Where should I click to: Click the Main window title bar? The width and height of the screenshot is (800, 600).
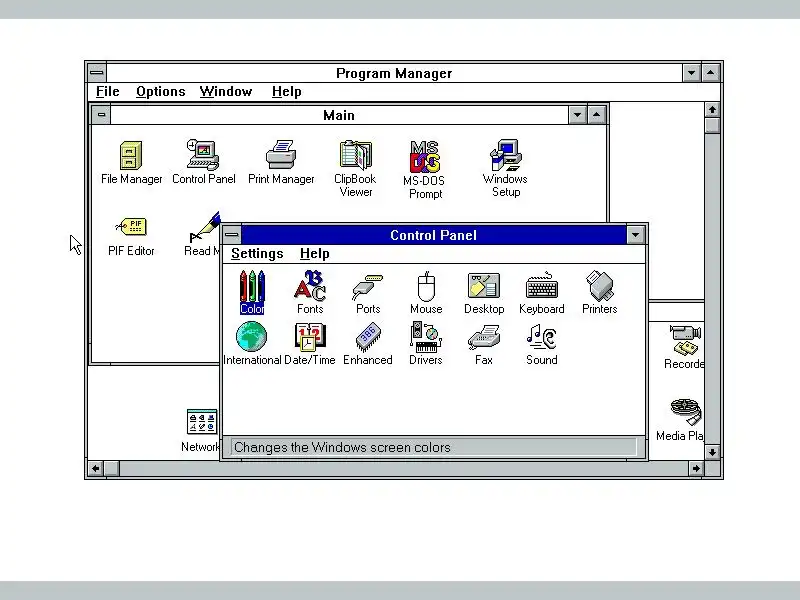339,115
